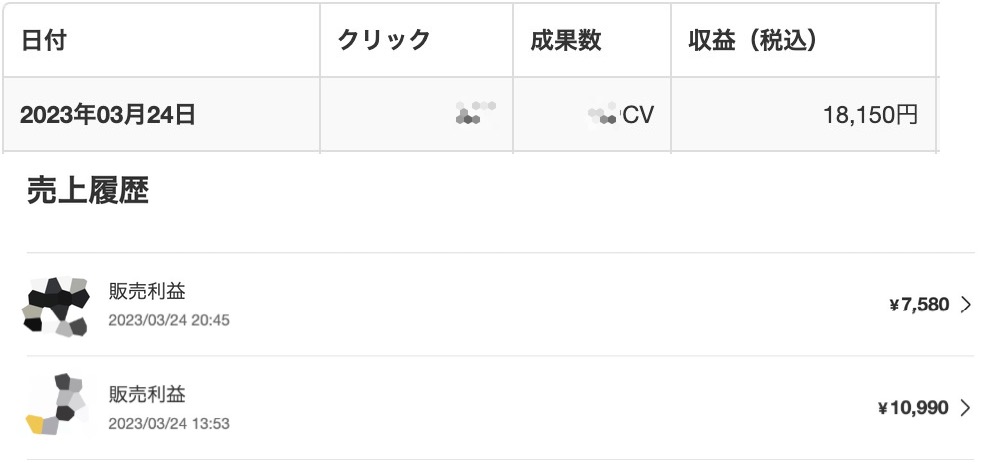The width and height of the screenshot is (984, 464).
Task: Select the 成果数 column header
Action: 592,40
